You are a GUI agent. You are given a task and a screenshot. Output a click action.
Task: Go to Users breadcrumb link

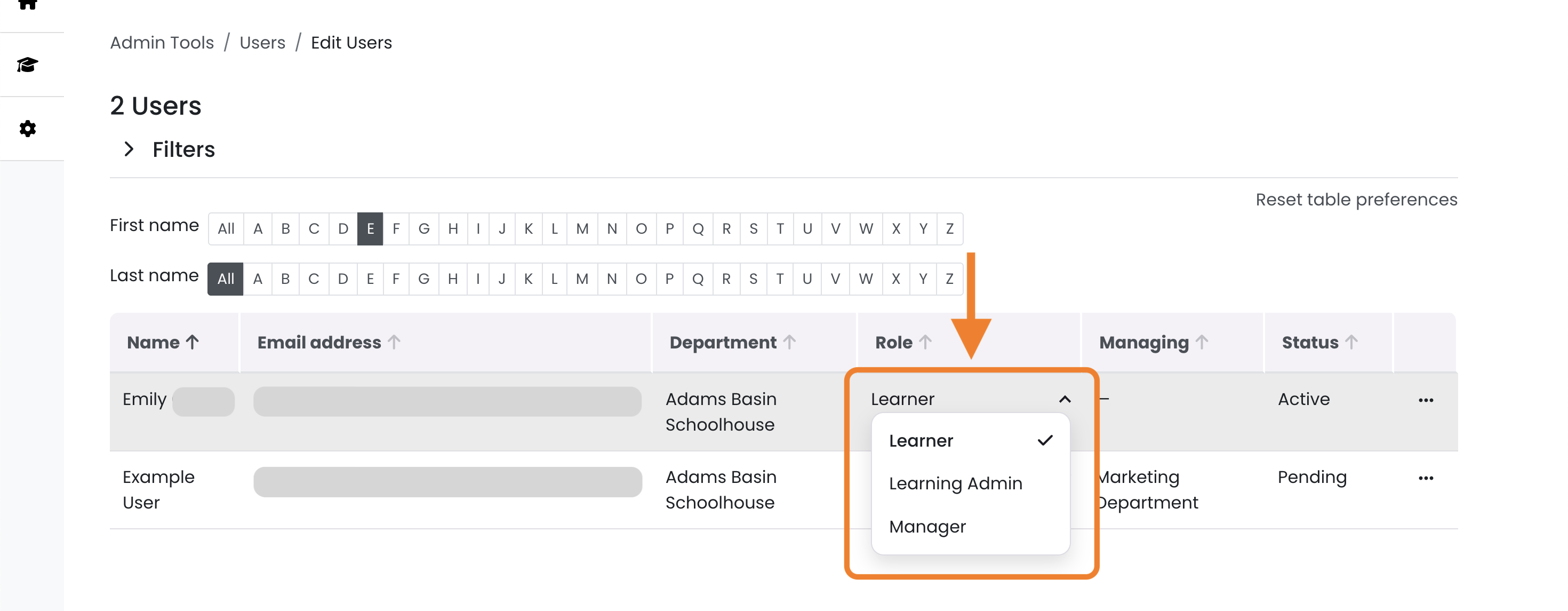tap(262, 43)
